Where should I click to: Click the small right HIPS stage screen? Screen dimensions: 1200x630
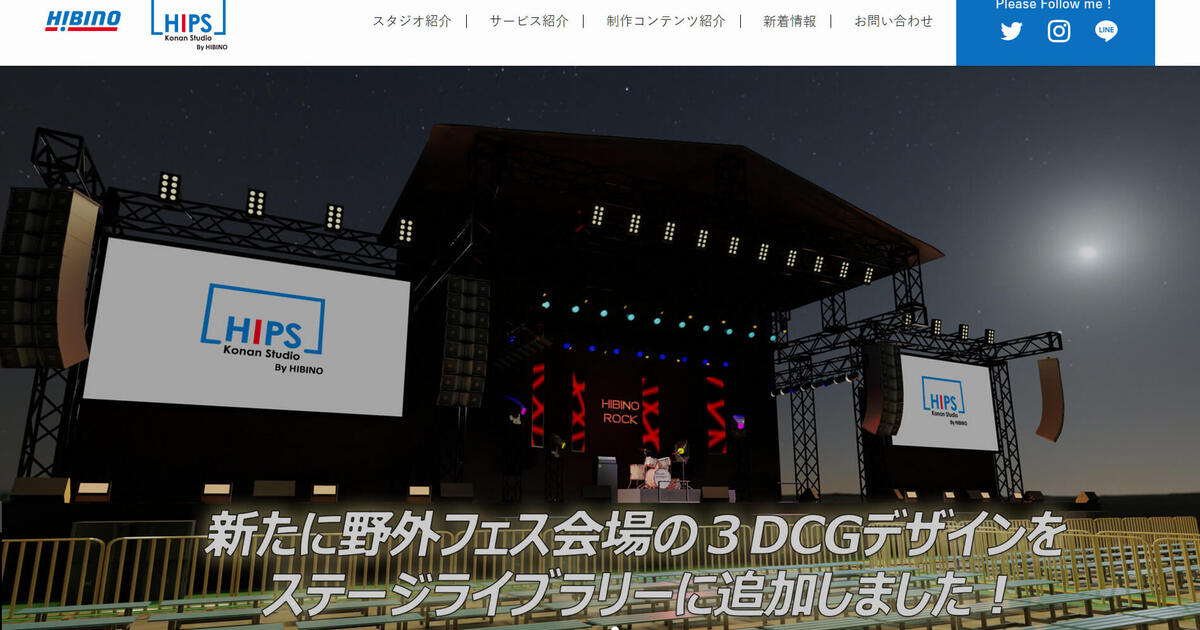point(944,400)
